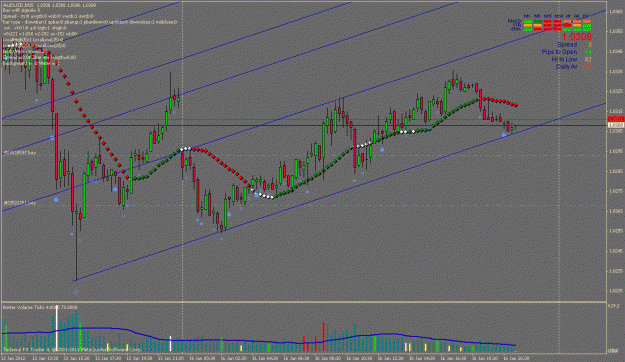Click the 13 Jan 21:00 time axis label
This screenshot has height=362, width=625.
tap(170, 358)
